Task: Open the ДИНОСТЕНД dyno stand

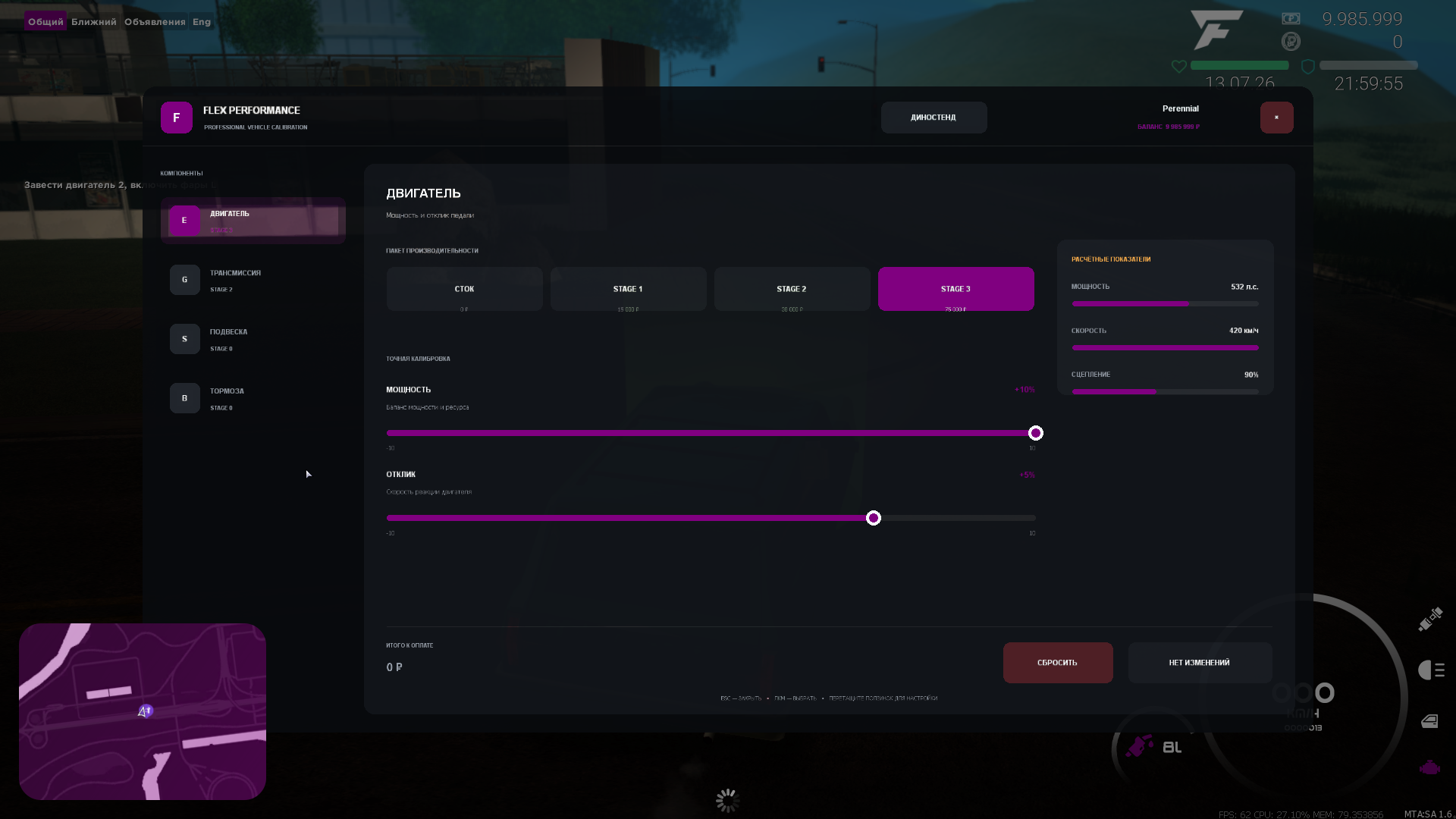Action: (934, 118)
